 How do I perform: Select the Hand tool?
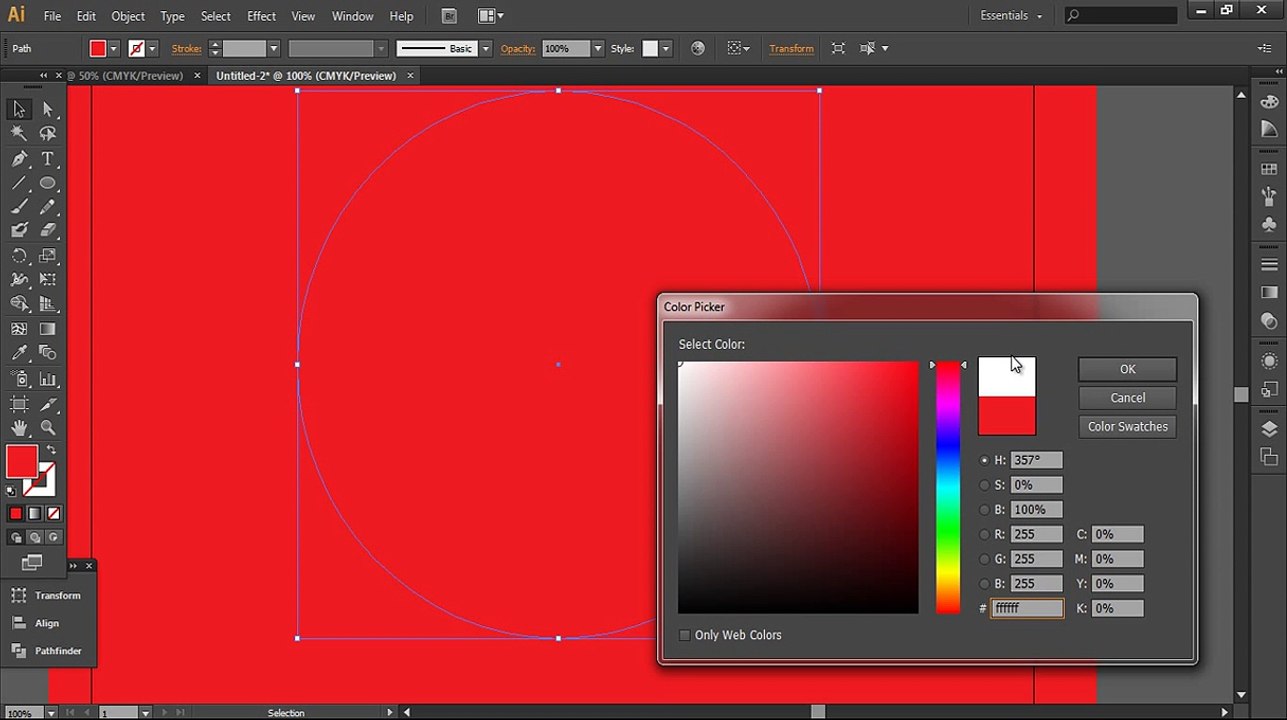[19, 427]
